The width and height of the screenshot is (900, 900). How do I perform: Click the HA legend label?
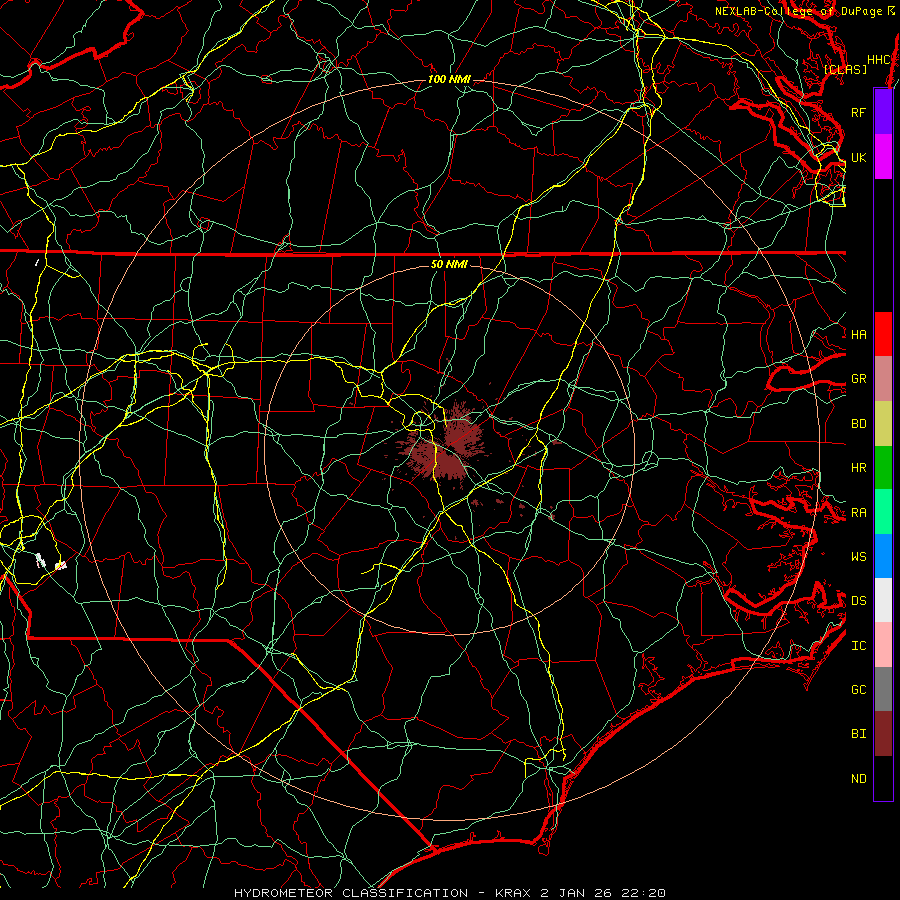pyautogui.click(x=858, y=334)
